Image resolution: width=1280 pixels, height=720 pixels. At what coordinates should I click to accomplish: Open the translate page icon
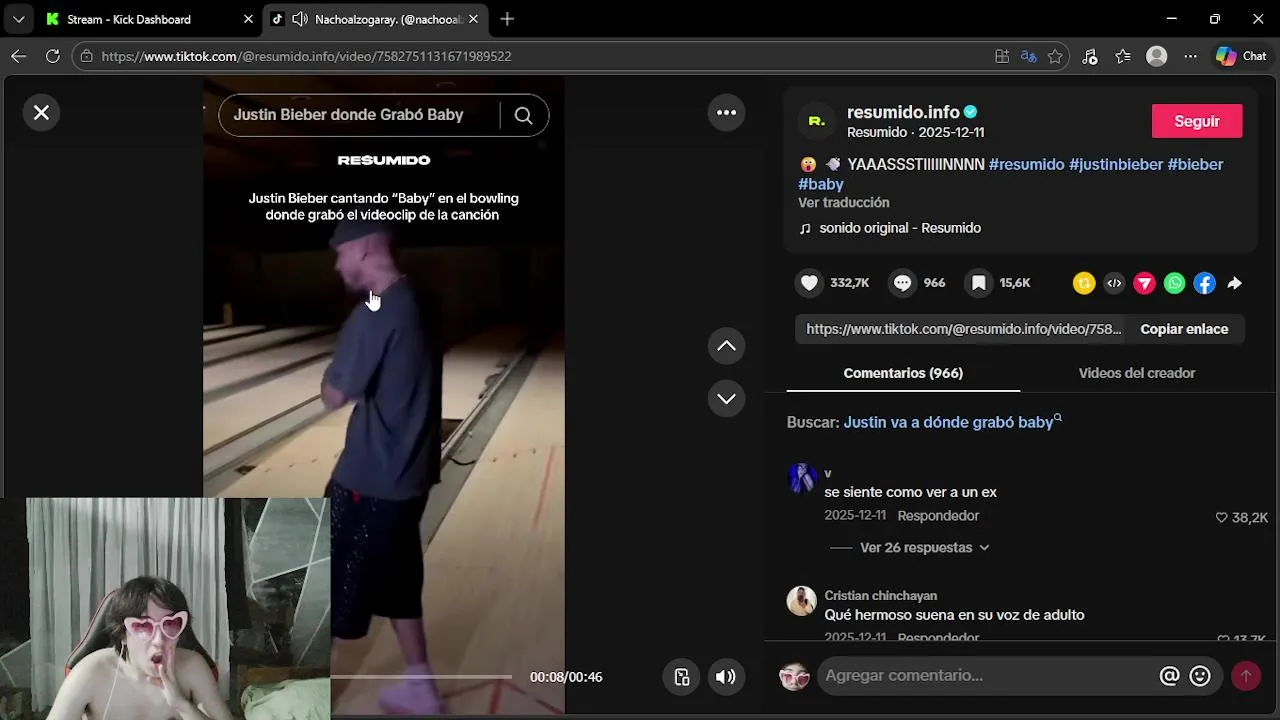[x=1028, y=57]
